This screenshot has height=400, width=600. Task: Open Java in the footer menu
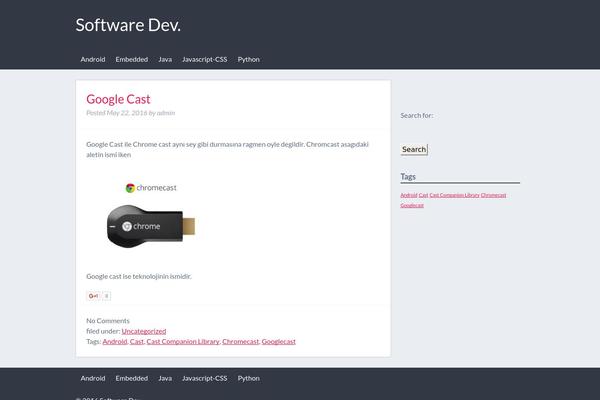pyautogui.click(x=165, y=378)
